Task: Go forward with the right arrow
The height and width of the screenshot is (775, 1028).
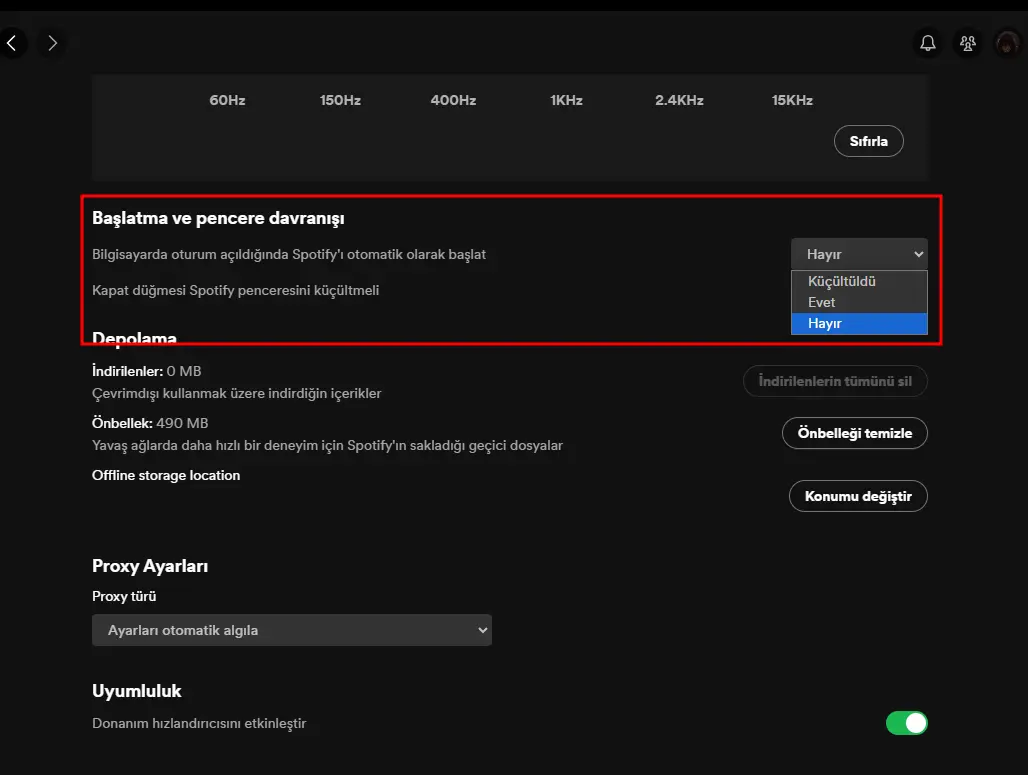Action: click(52, 43)
